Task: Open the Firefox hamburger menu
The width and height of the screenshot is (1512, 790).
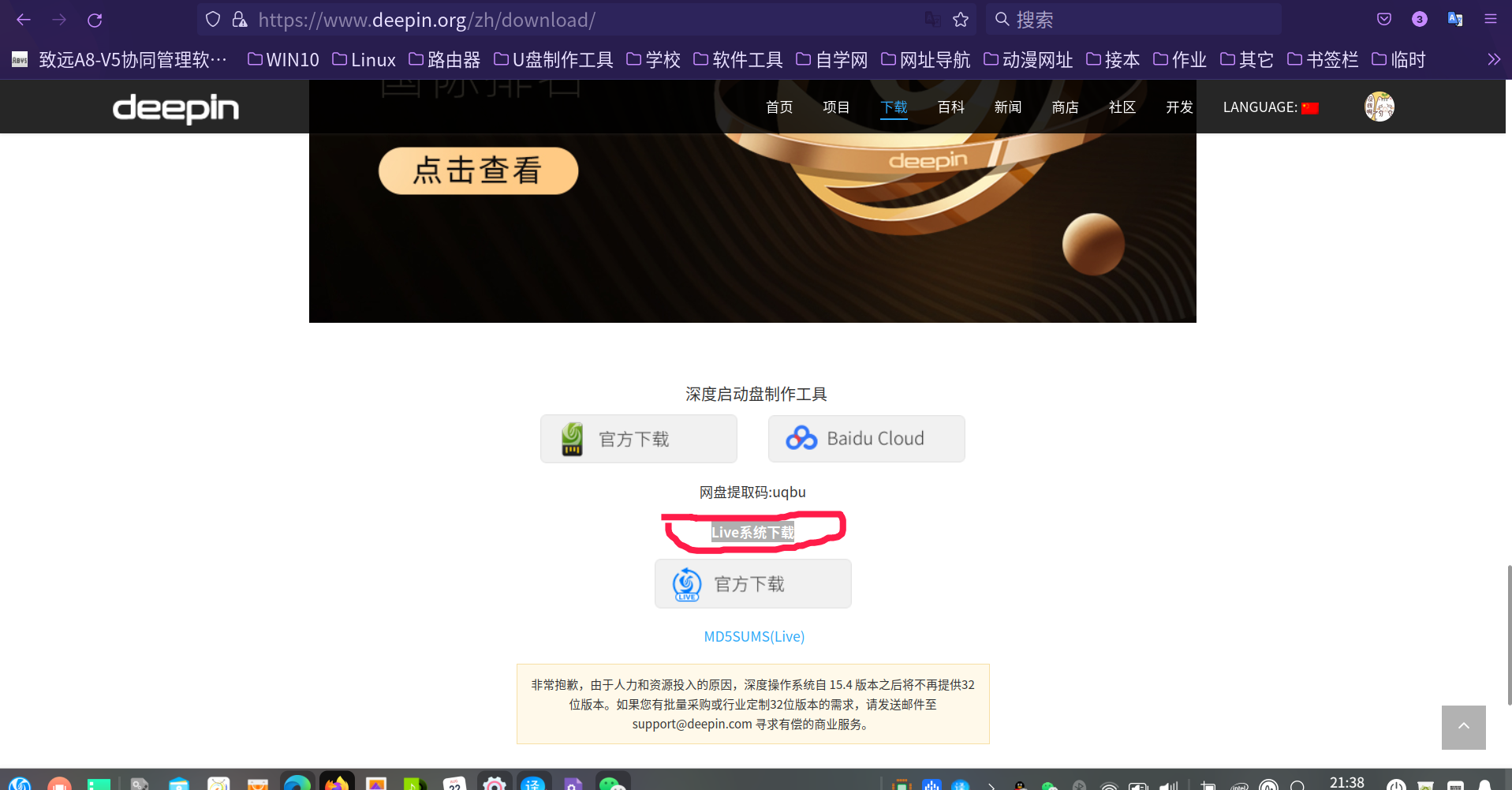Action: [1491, 19]
